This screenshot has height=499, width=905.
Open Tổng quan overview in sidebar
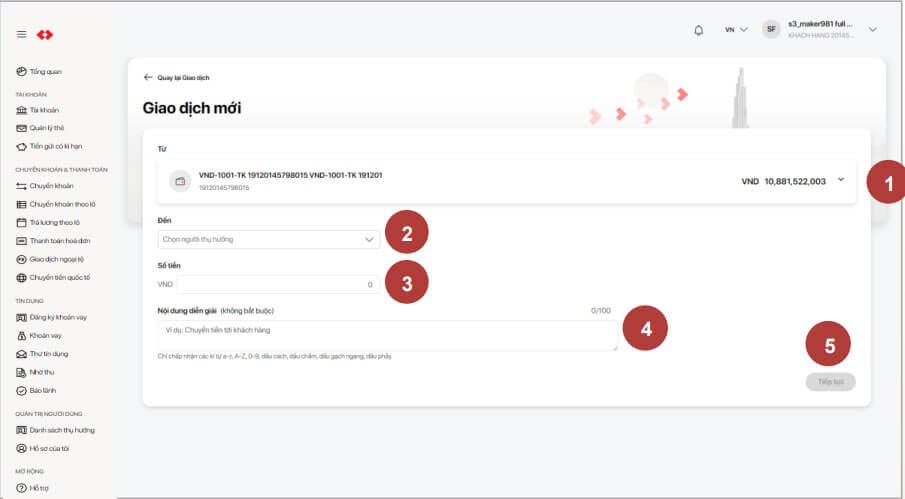45,72
